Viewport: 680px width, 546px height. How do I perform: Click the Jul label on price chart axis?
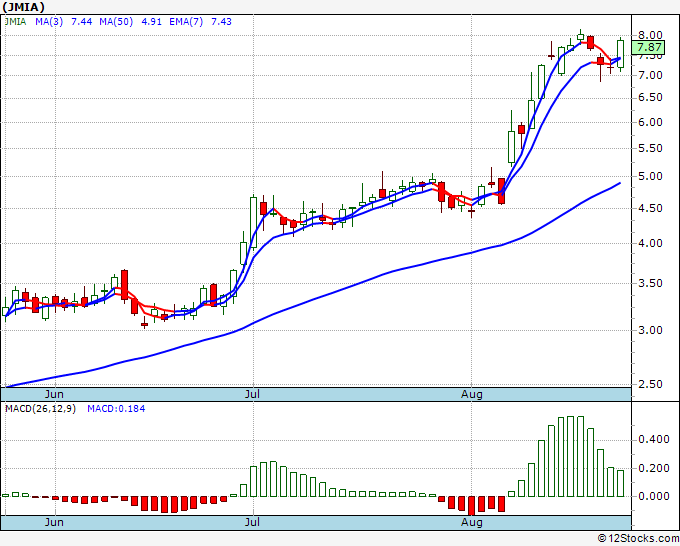pos(252,394)
